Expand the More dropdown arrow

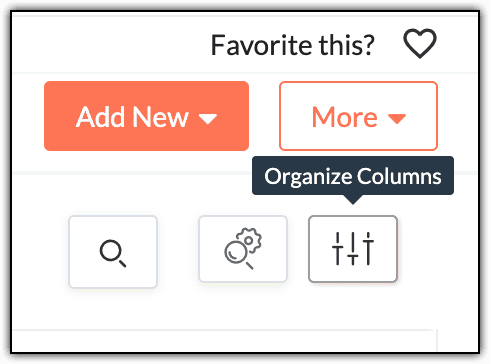pos(397,118)
